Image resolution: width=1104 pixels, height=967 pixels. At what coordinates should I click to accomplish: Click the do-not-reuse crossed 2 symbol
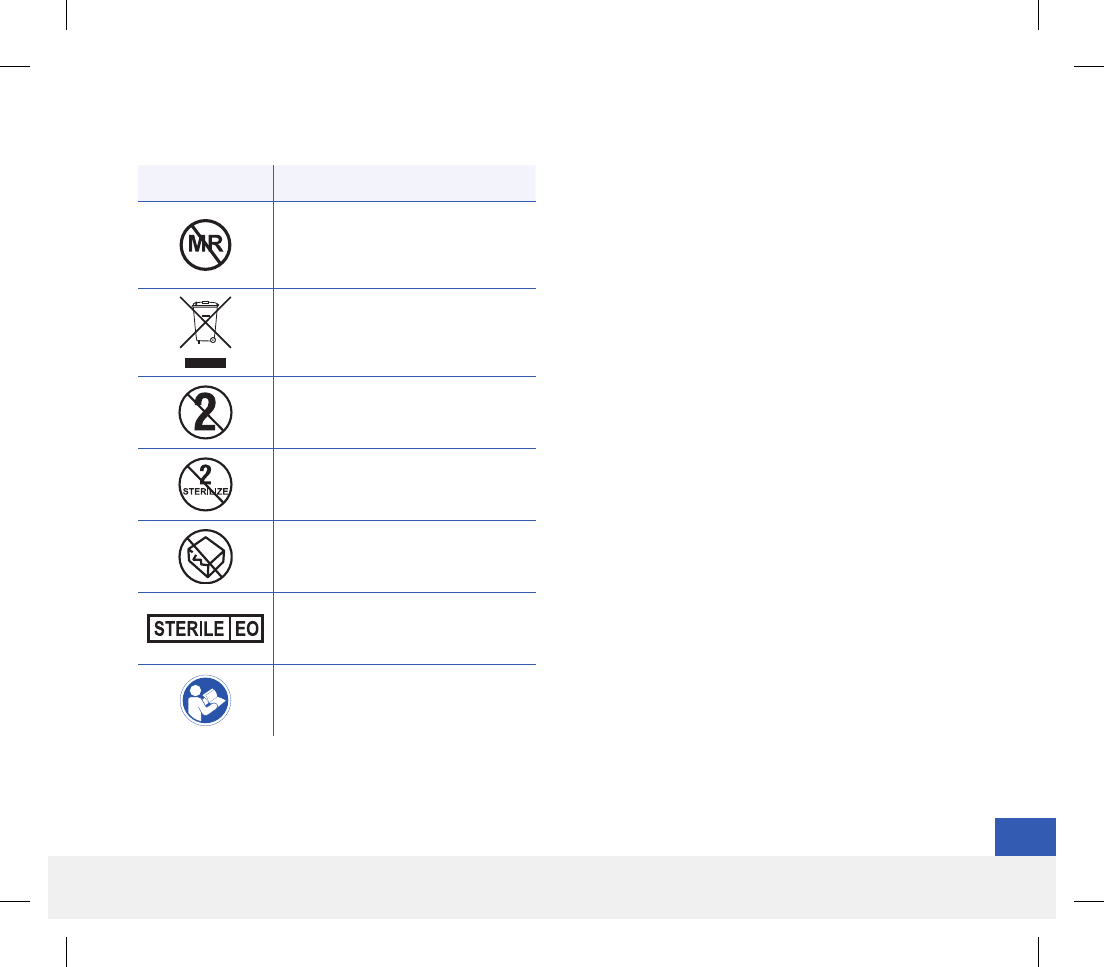(205, 413)
